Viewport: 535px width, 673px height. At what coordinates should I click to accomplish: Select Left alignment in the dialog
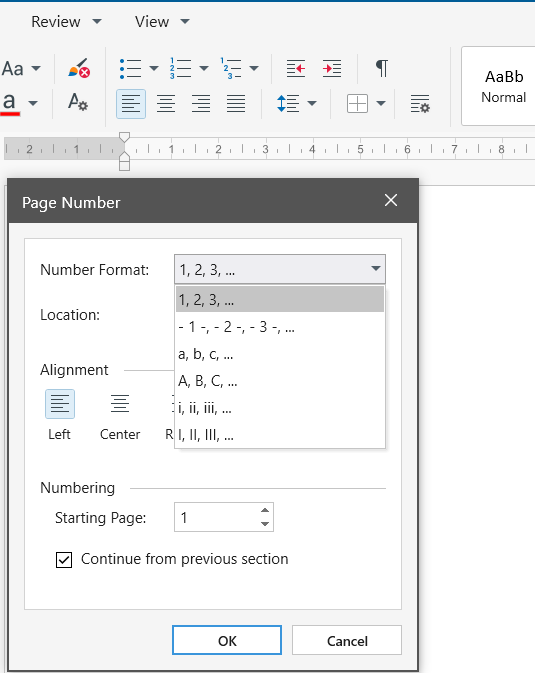60,404
